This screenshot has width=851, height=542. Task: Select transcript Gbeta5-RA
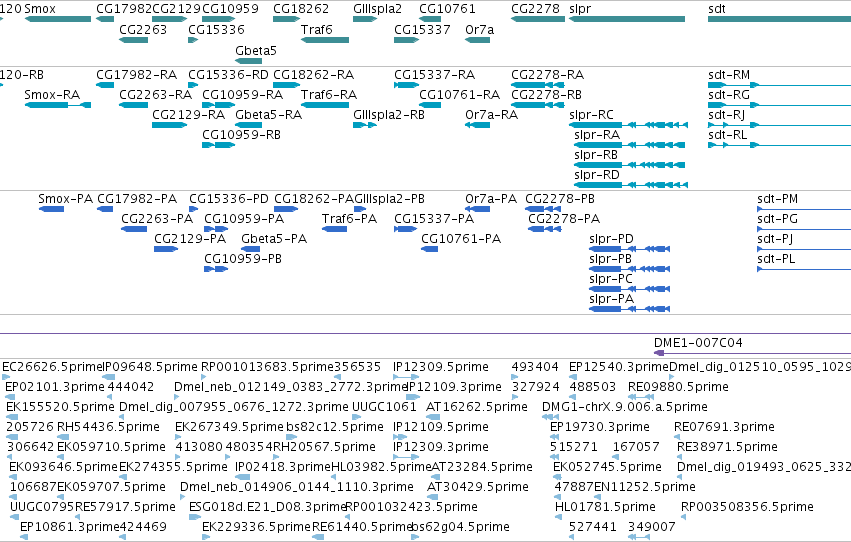click(x=249, y=125)
